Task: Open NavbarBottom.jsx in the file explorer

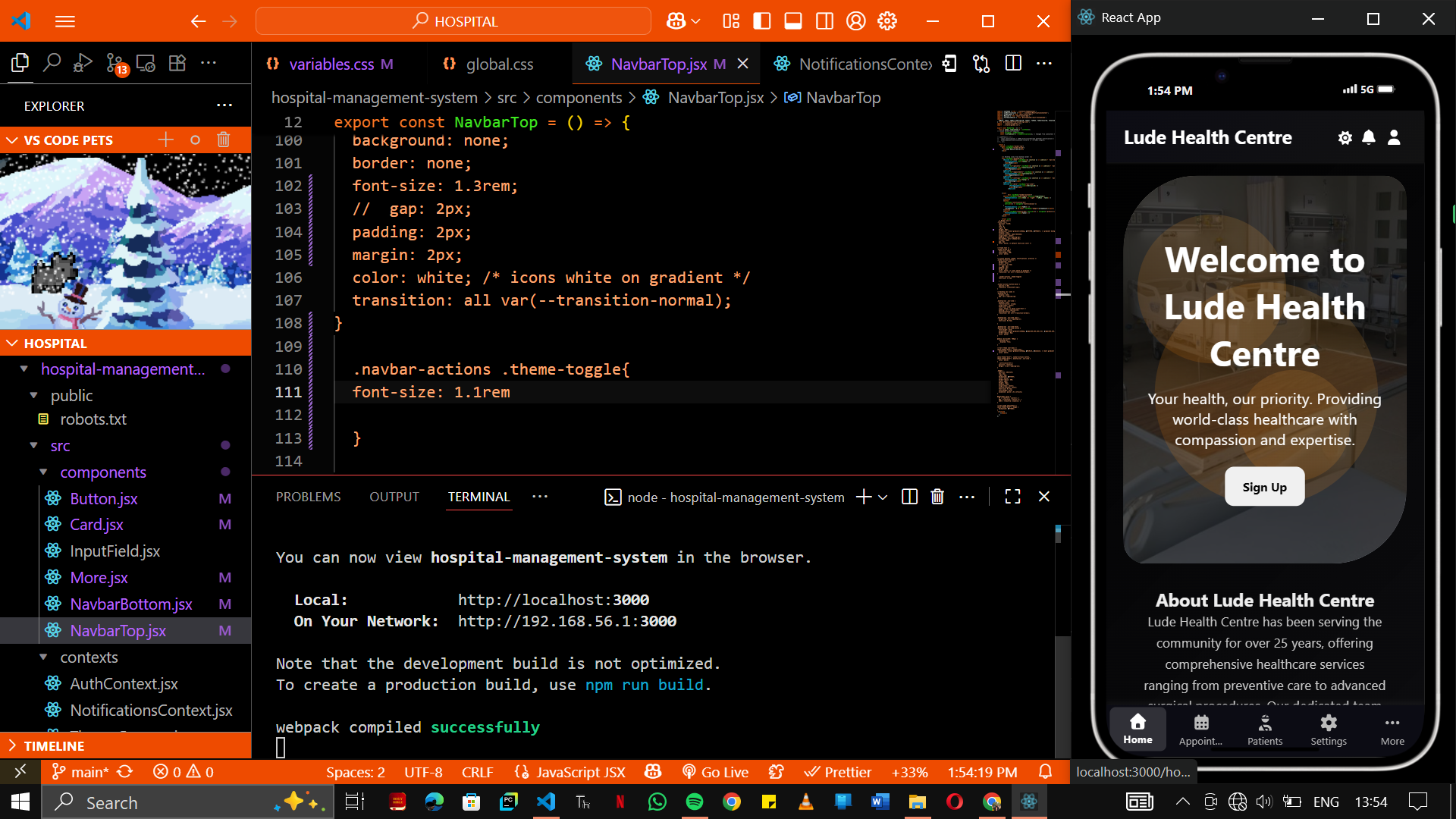Action: click(x=131, y=604)
